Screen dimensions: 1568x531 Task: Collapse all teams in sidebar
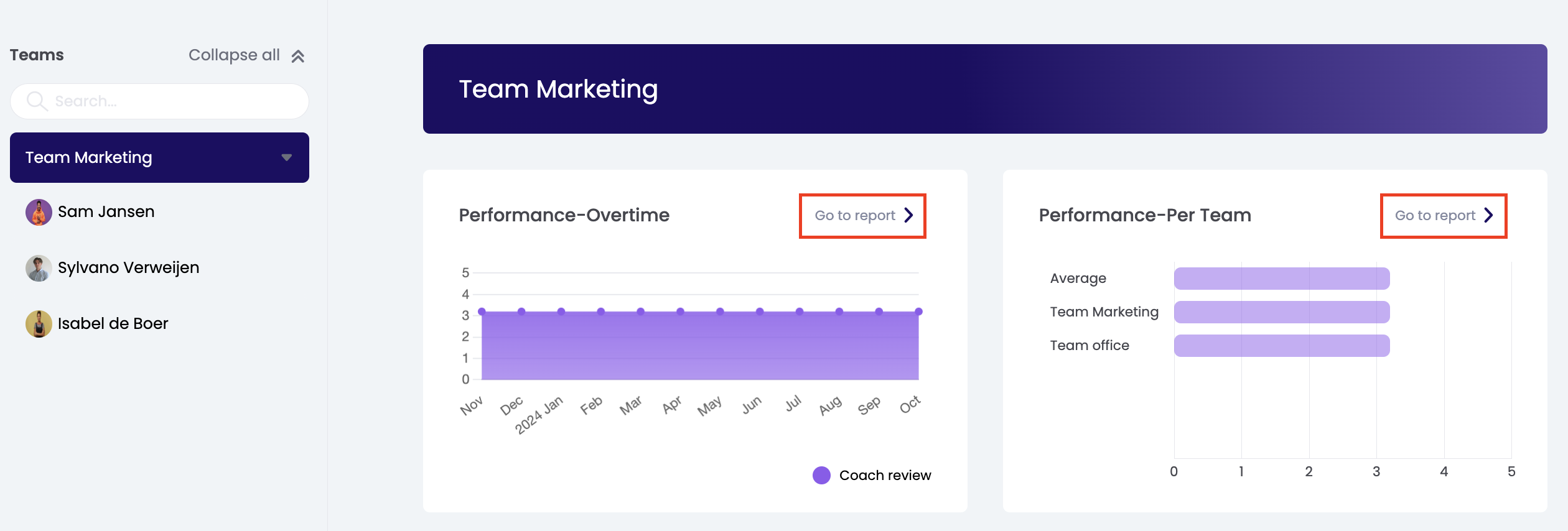click(235, 55)
